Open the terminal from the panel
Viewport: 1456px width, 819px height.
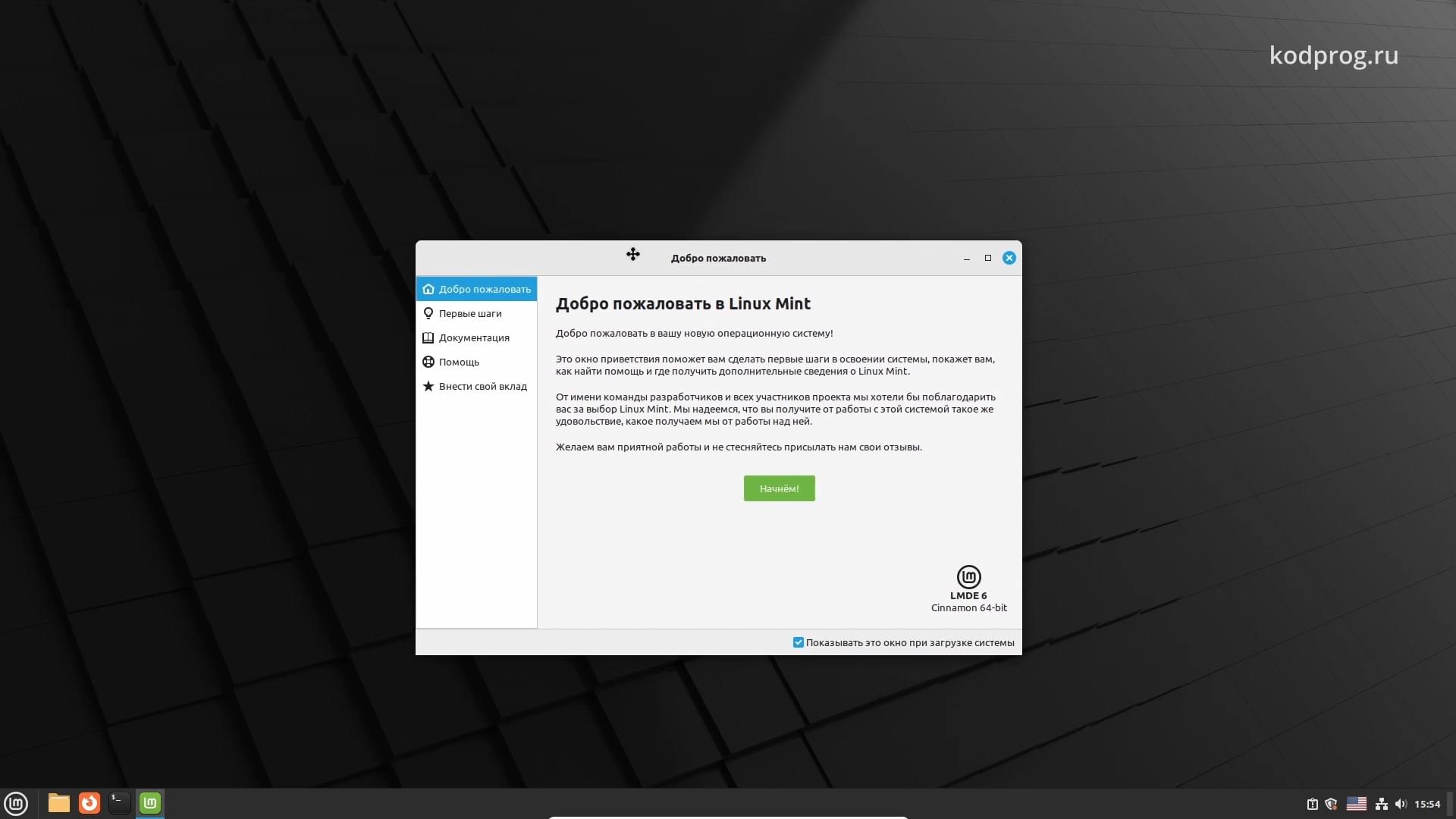point(120,803)
